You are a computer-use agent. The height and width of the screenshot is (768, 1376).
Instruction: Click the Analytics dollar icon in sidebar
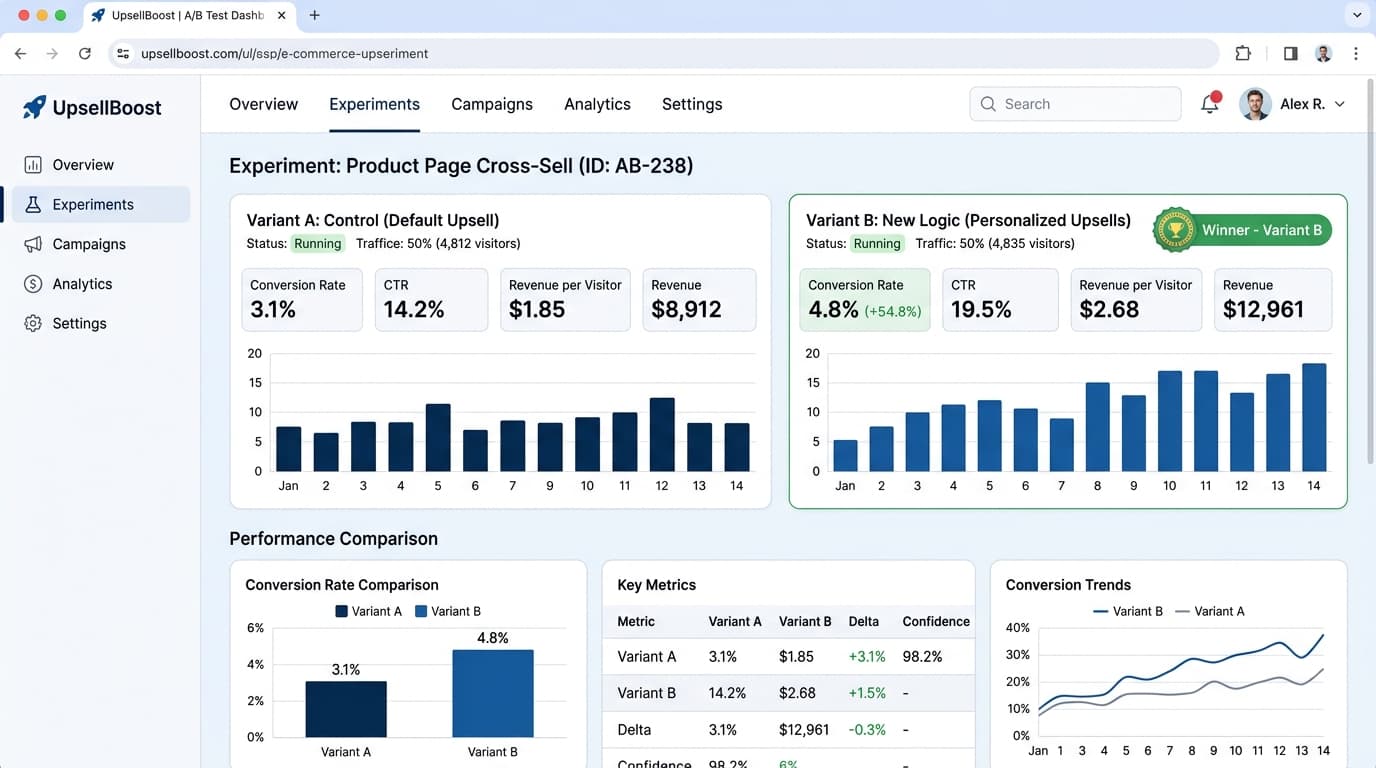(33, 284)
